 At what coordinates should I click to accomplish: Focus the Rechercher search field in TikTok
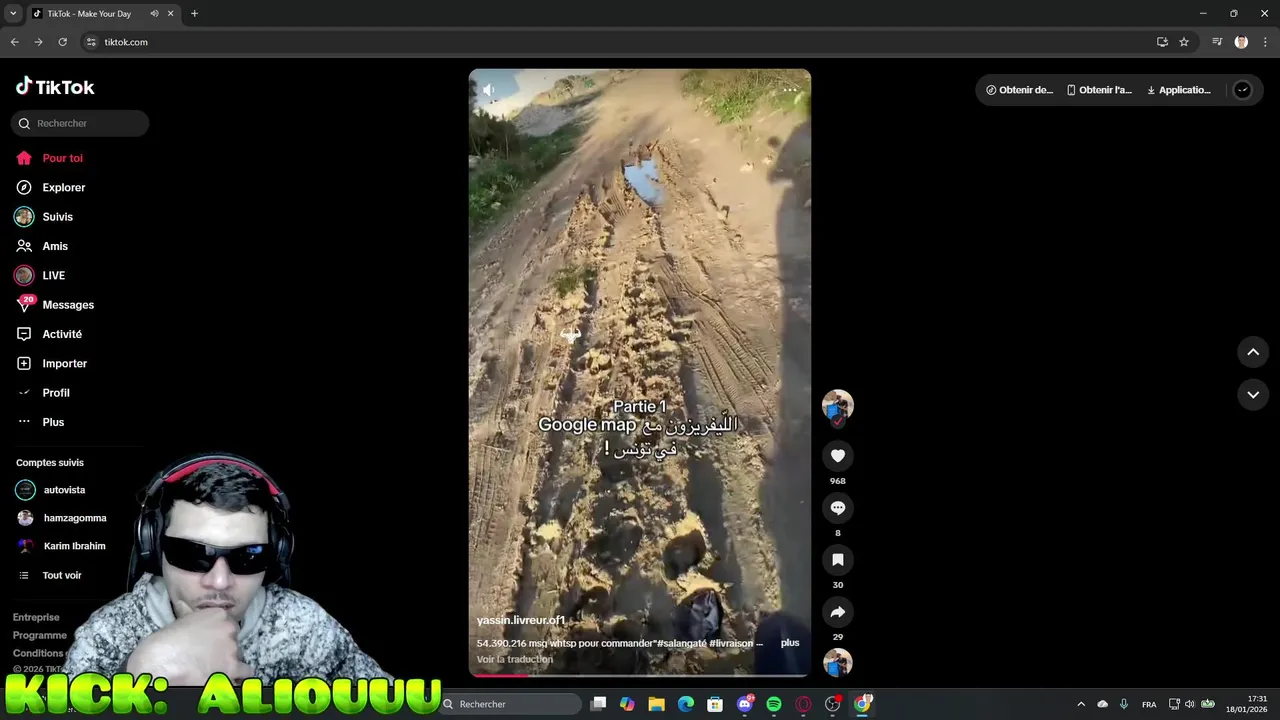click(x=80, y=123)
